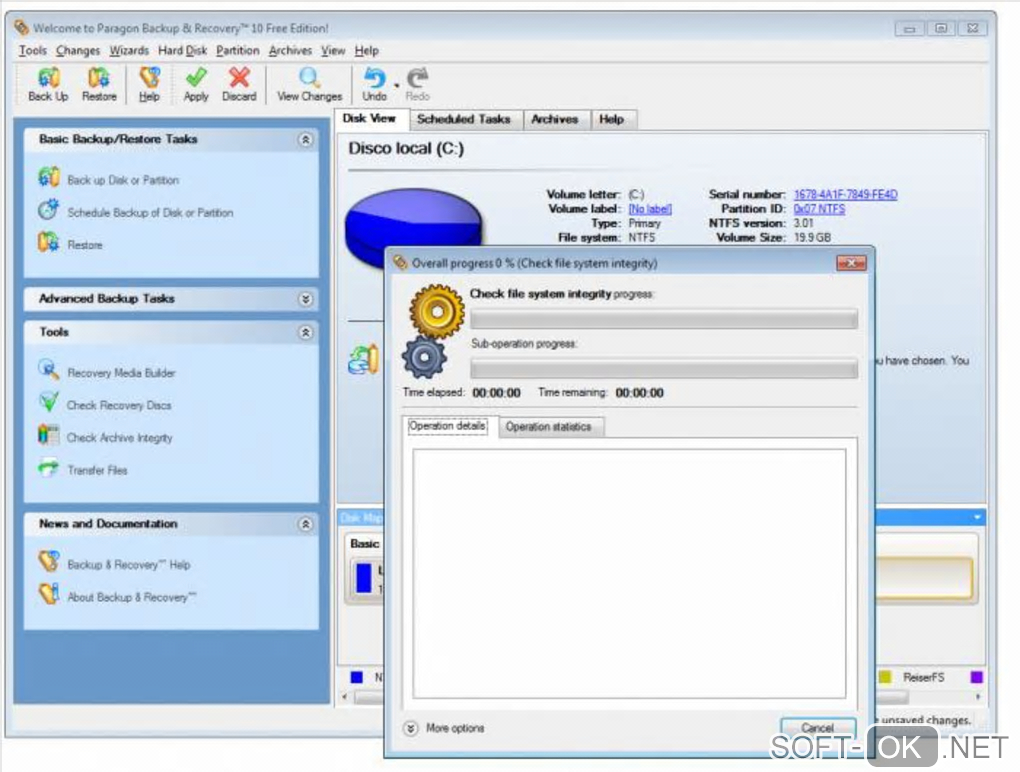Collapse the Tools panel

(x=305, y=333)
